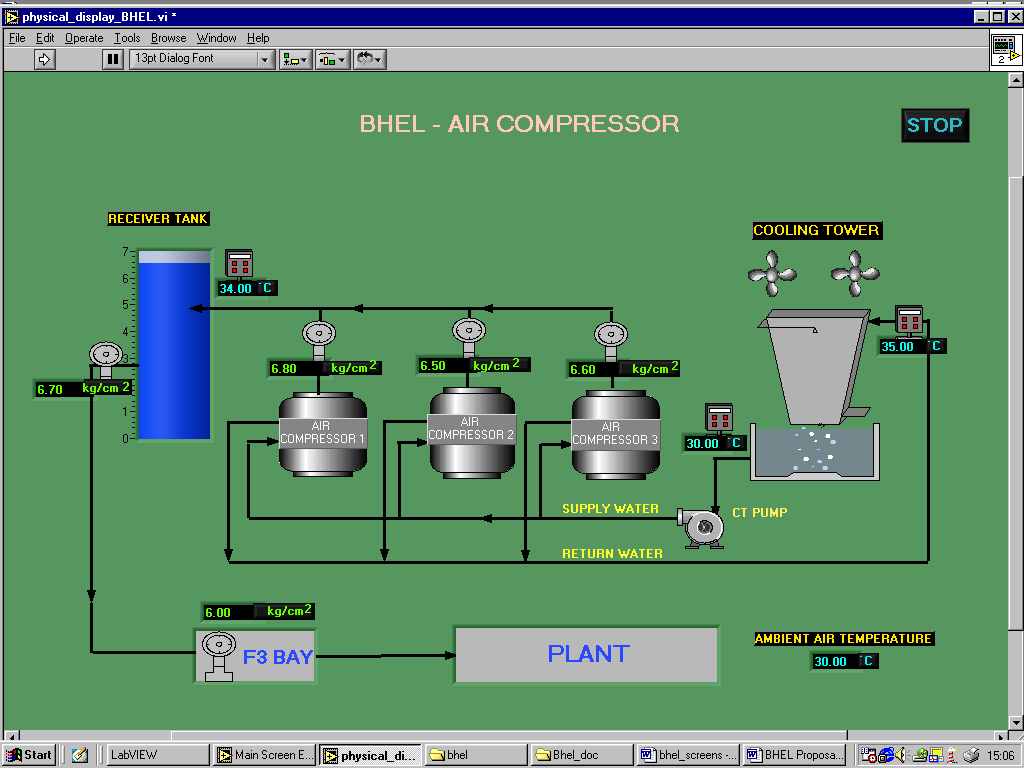
Task: Click the Run arrow toolbar button
Action: tap(44, 59)
